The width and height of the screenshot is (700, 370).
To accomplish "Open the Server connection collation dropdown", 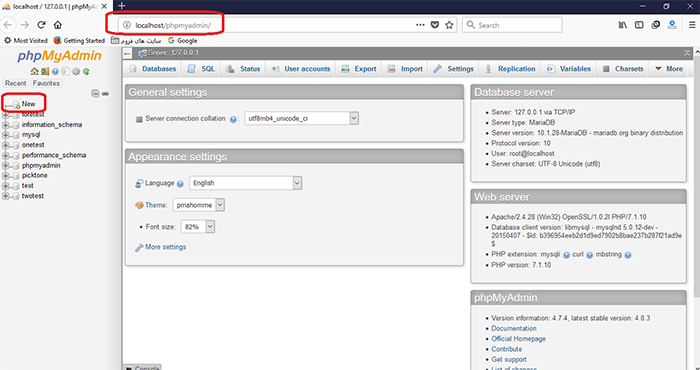I will coord(301,118).
